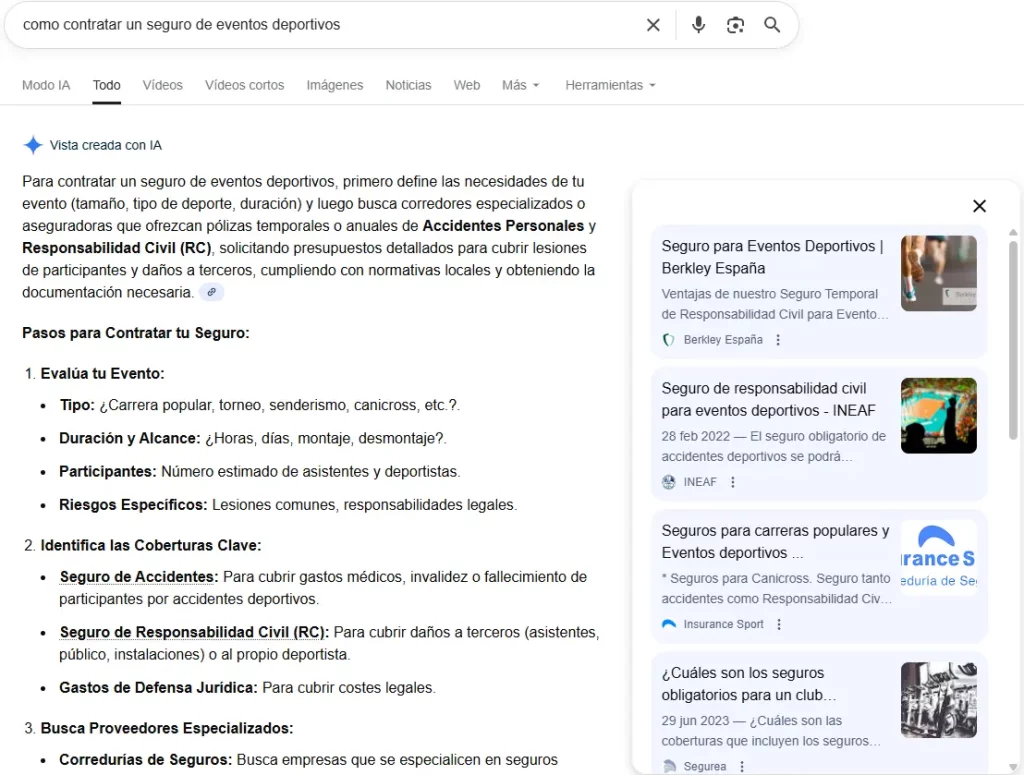1024x775 pixels.
Task: Start voice search with microphone icon
Action: [x=698, y=25]
